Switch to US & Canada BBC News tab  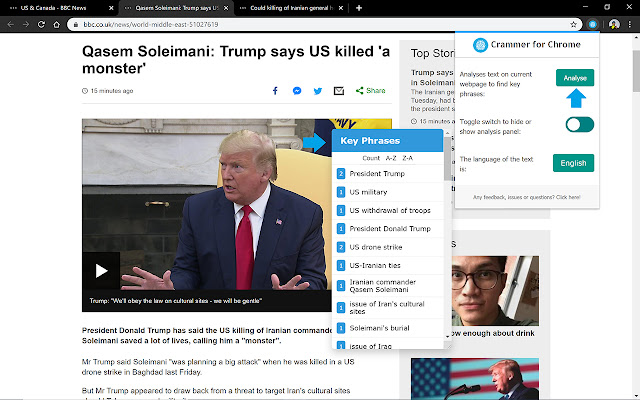(57, 8)
